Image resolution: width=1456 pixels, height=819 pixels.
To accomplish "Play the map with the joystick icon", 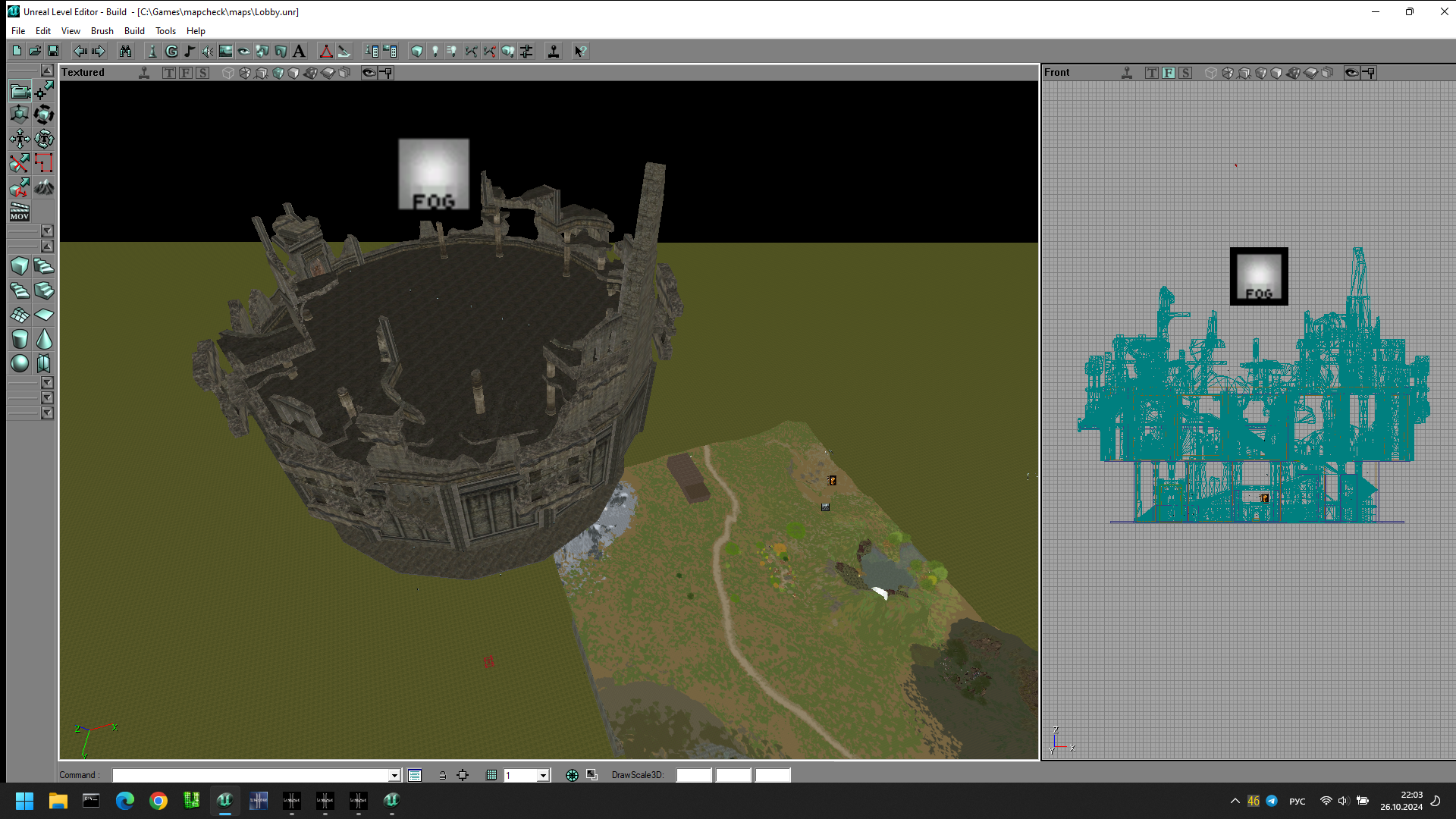I will 554,51.
